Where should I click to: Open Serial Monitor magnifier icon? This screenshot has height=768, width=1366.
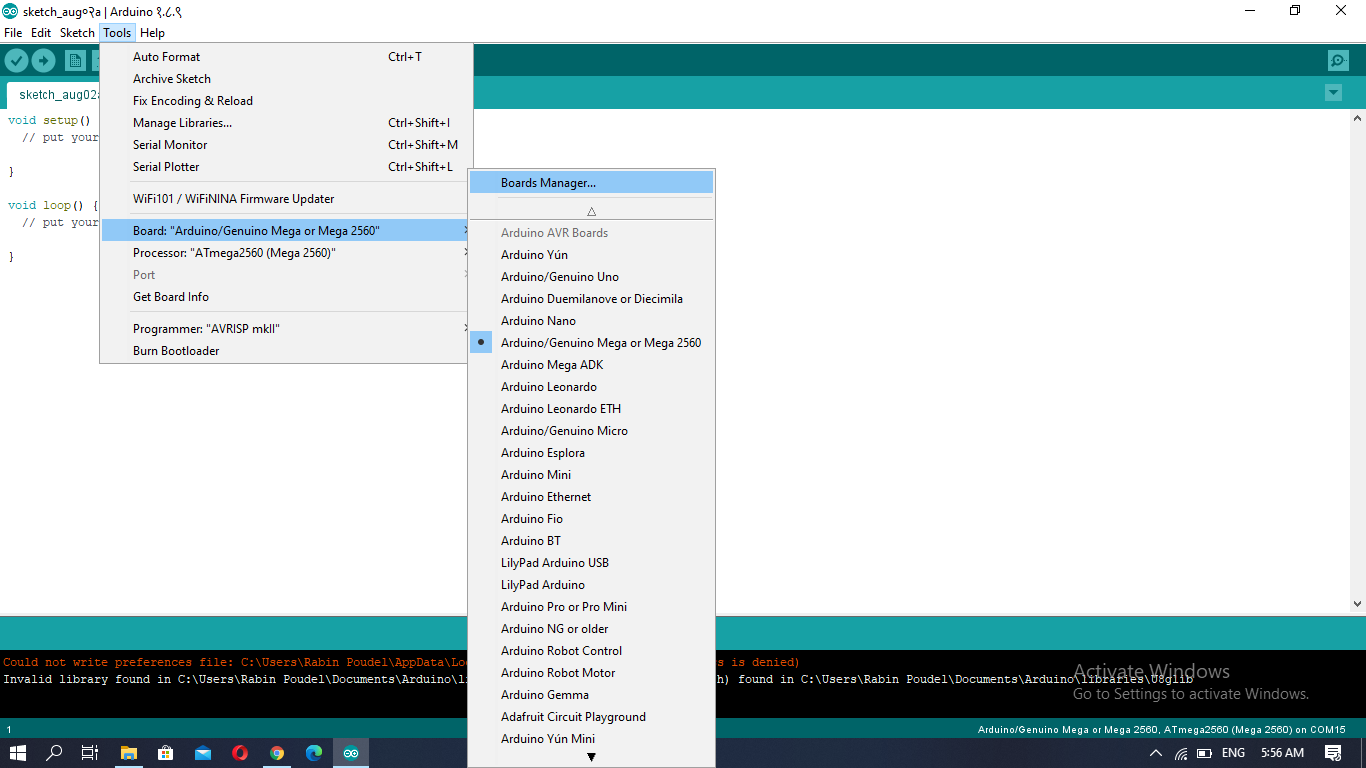1338,61
